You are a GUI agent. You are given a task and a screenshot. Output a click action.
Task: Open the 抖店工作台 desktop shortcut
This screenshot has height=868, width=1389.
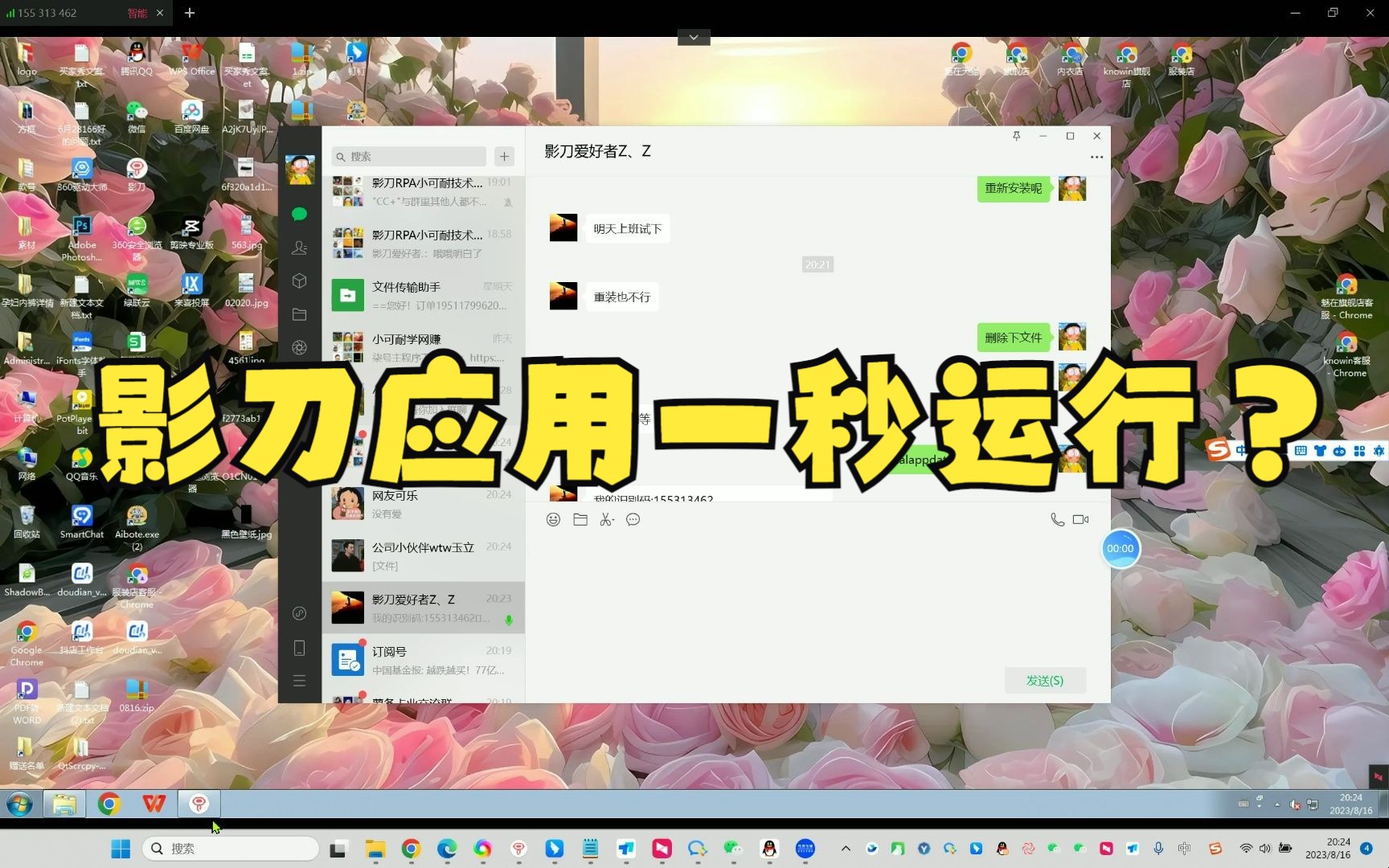(81, 637)
